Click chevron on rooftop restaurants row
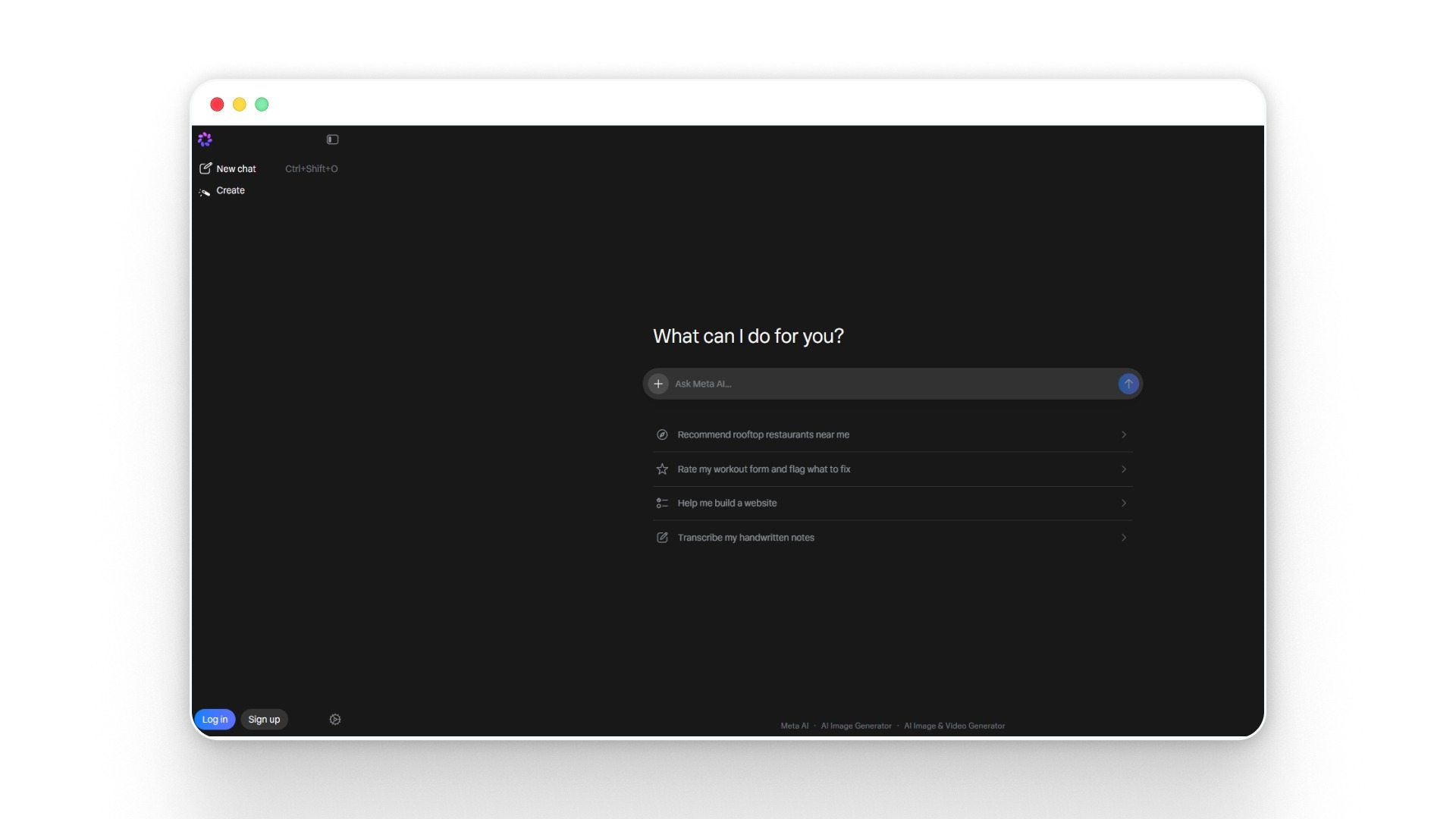The image size is (1456, 819). pos(1124,435)
